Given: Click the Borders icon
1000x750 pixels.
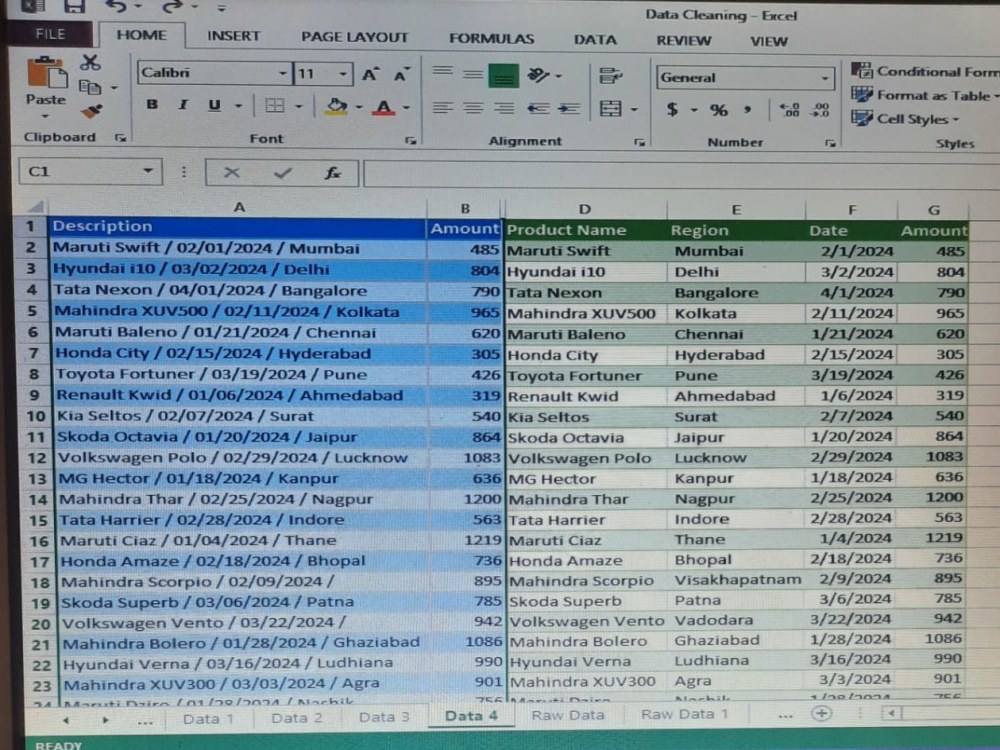Looking at the screenshot, I should click(275, 105).
